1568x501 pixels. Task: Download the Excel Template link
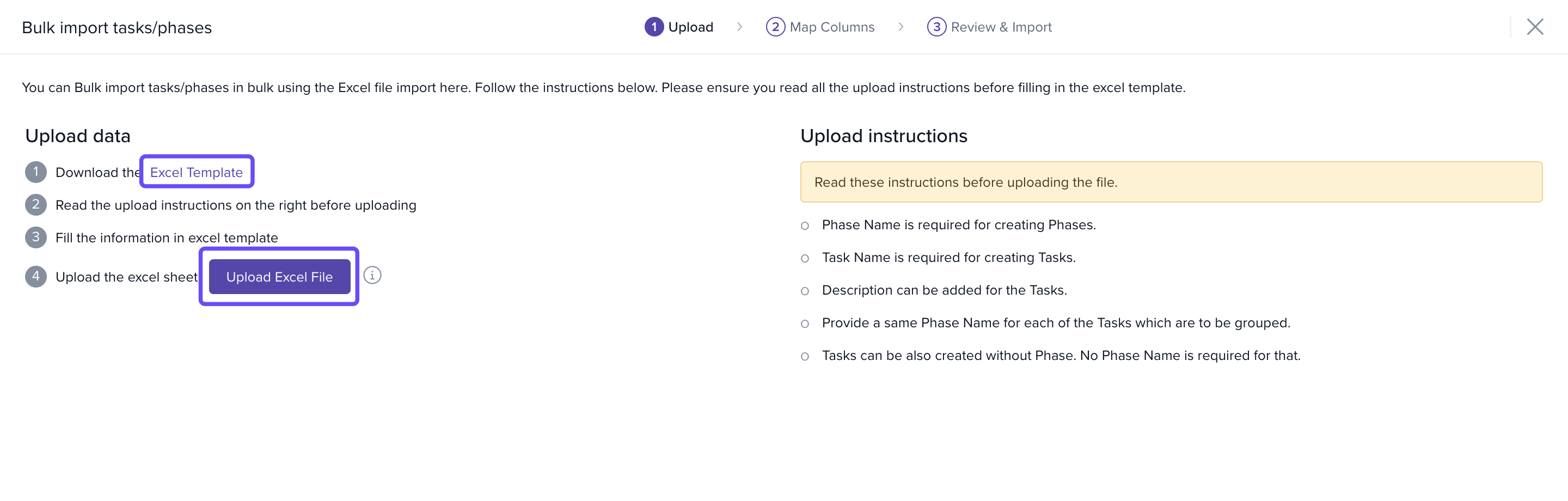coord(196,172)
